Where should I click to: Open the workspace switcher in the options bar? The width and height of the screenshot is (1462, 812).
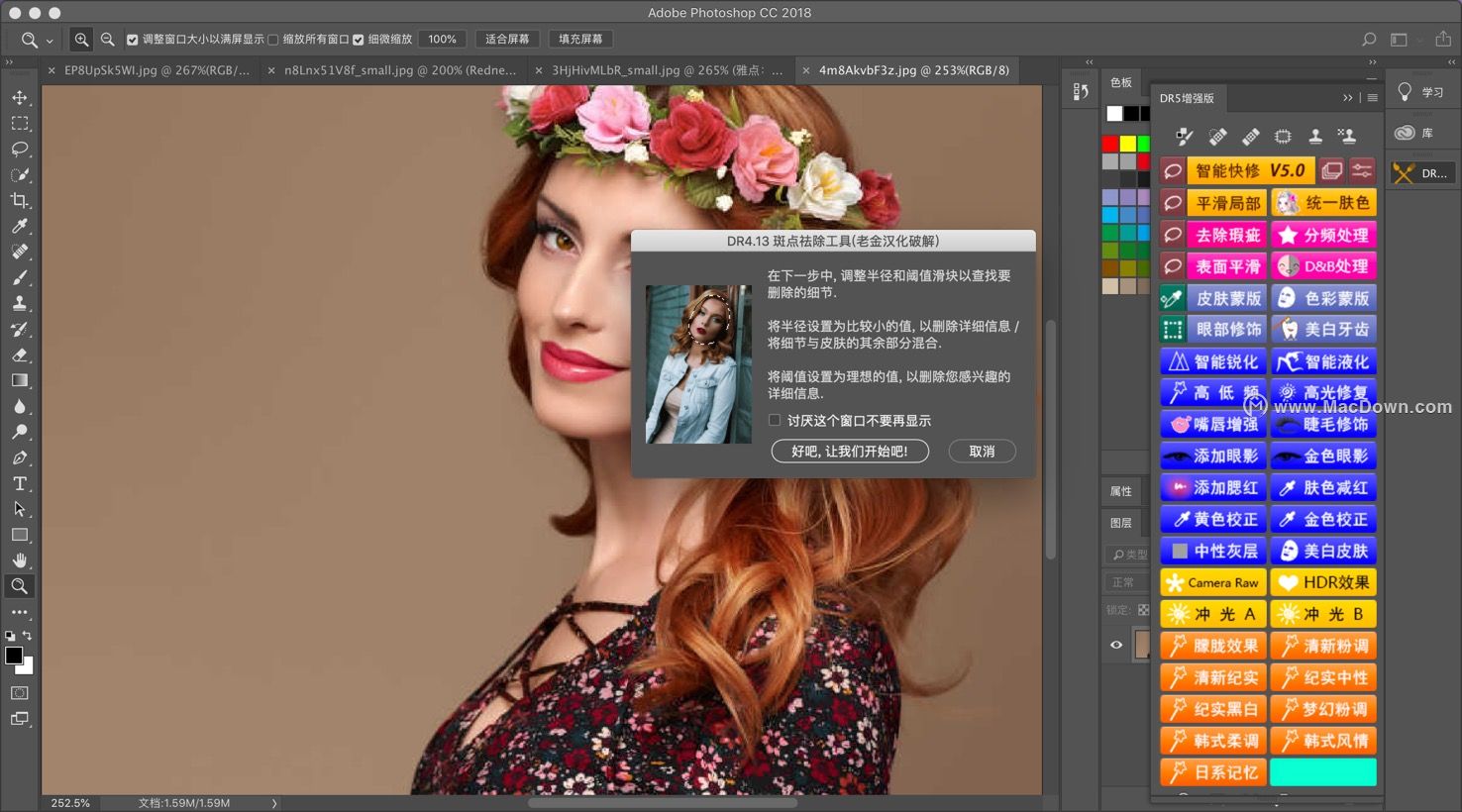click(1399, 40)
